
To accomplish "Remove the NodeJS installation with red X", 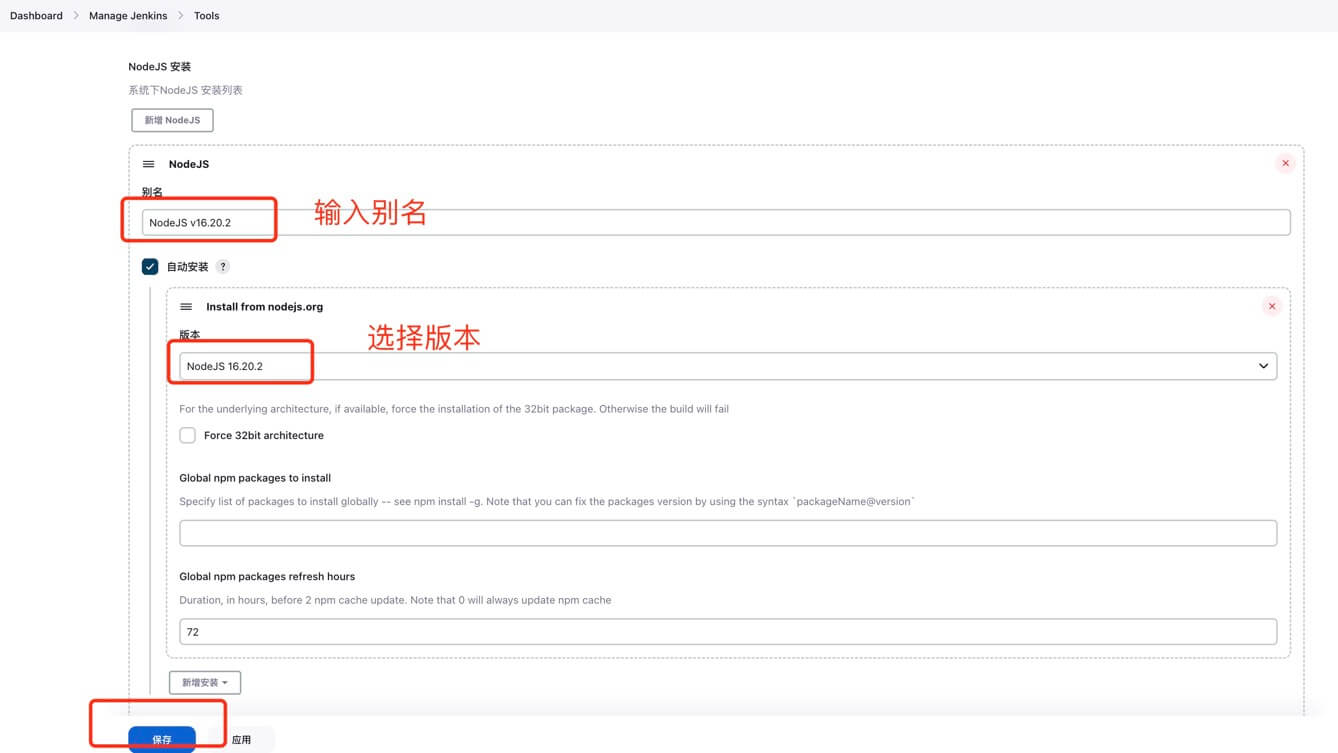I will click(x=1286, y=163).
